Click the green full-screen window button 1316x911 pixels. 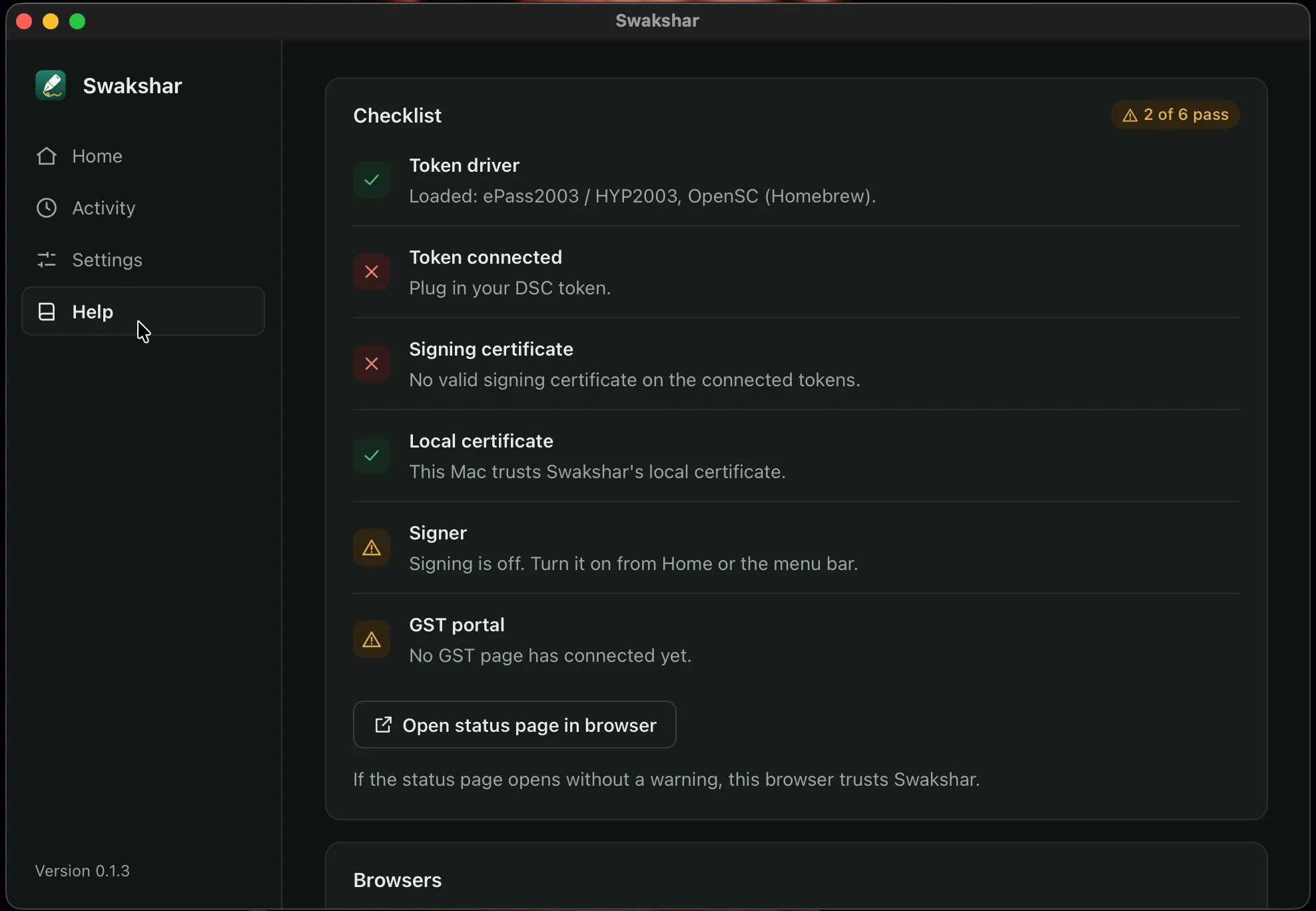[77, 21]
